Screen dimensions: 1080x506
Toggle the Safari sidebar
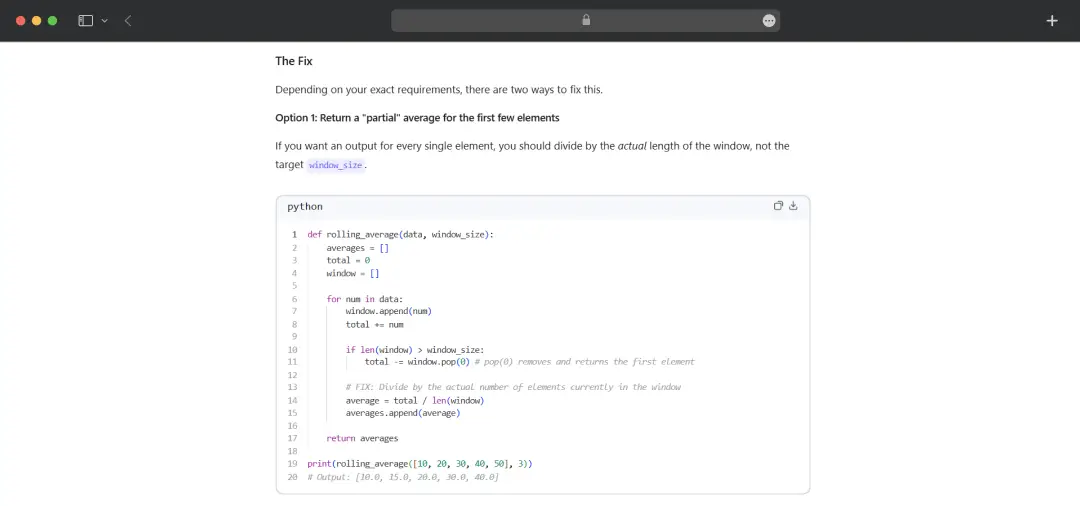(85, 21)
